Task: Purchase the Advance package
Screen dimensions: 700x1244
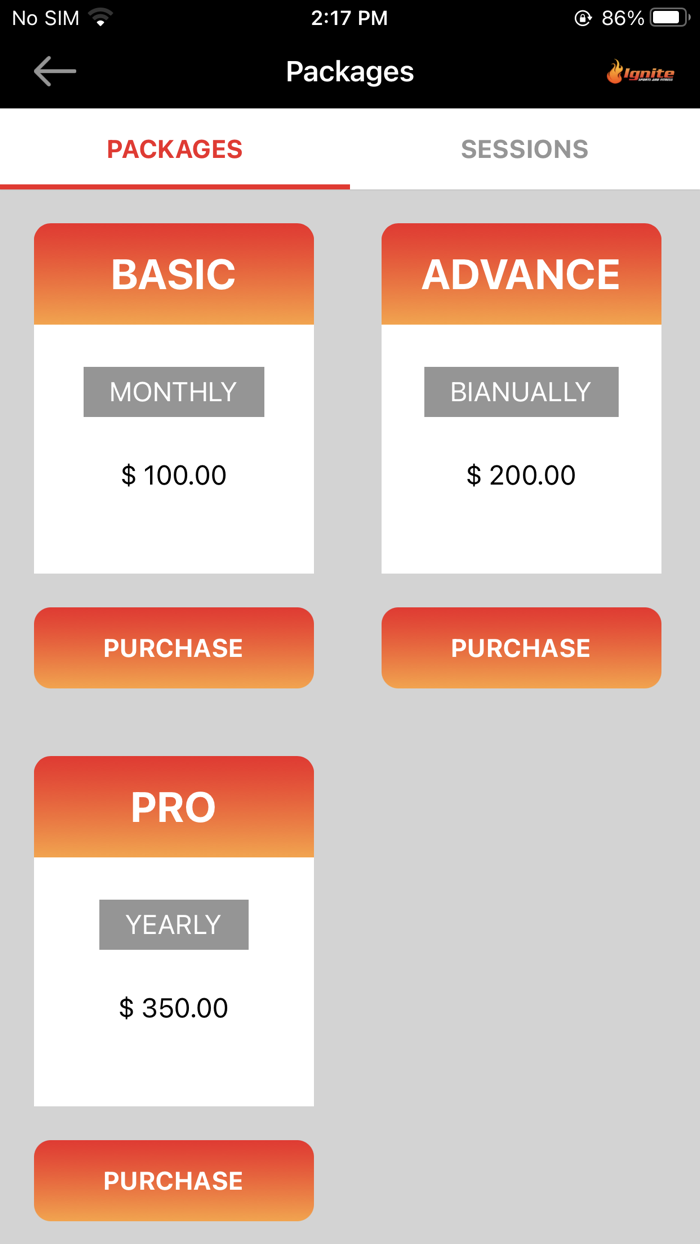Action: tap(521, 648)
